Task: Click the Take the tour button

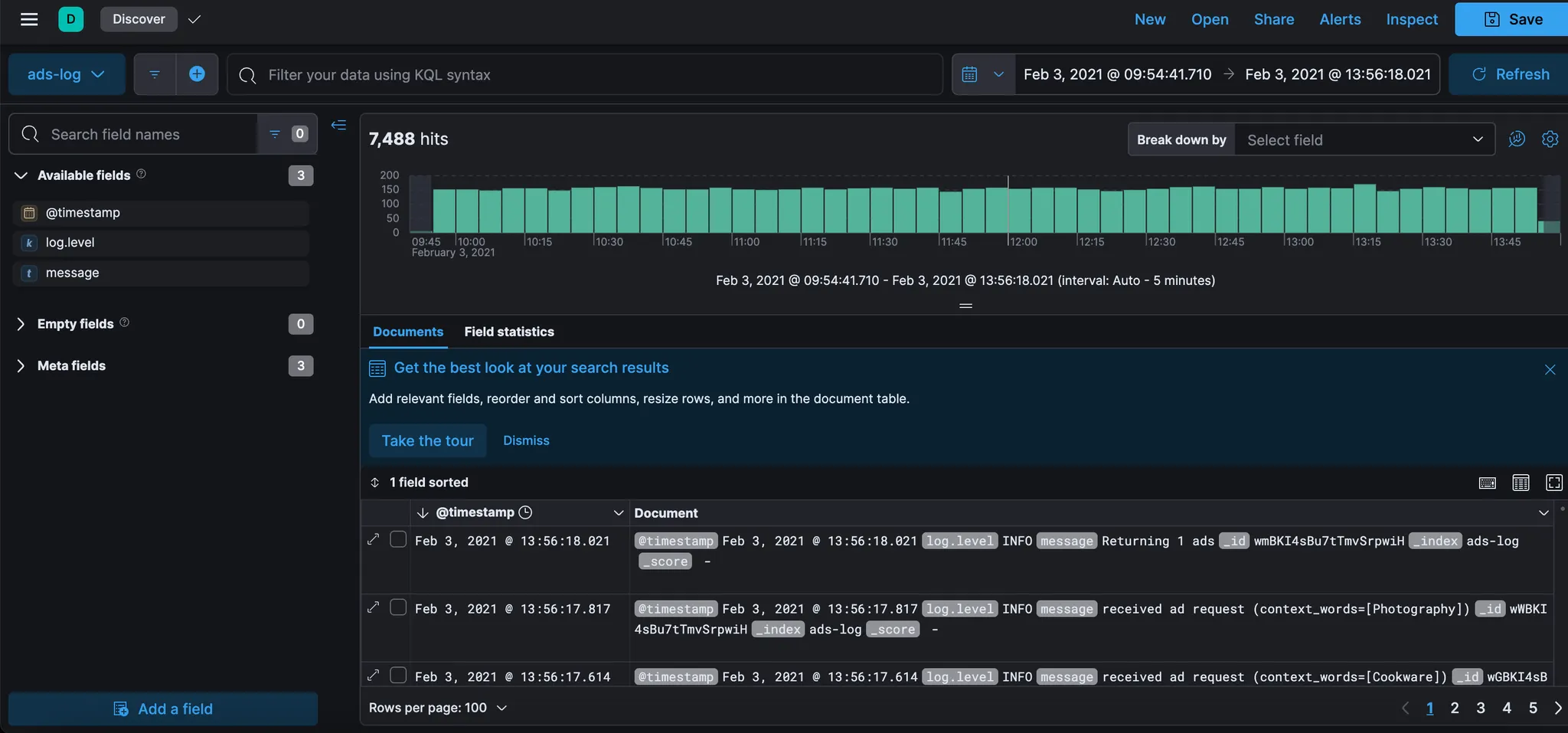Action: coord(427,441)
